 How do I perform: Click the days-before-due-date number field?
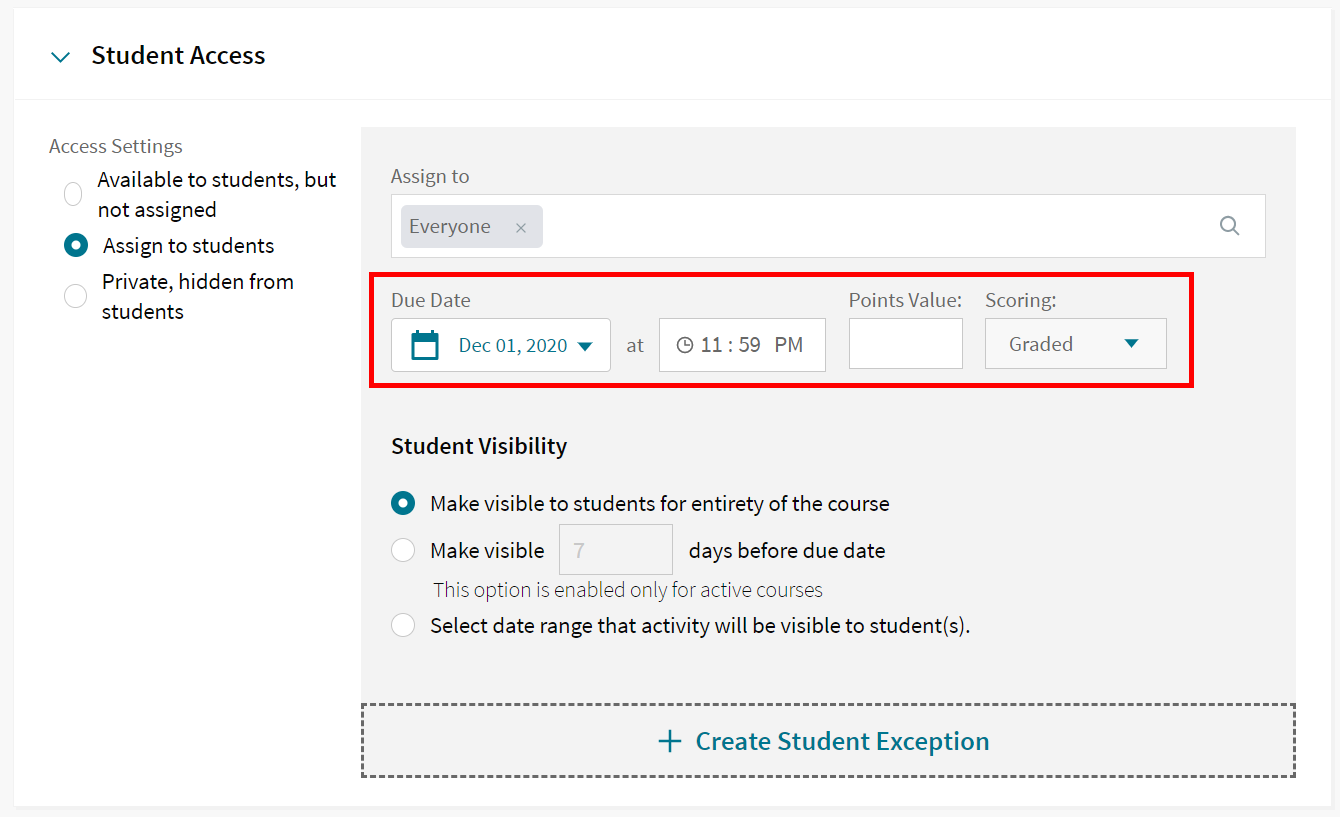(x=615, y=549)
